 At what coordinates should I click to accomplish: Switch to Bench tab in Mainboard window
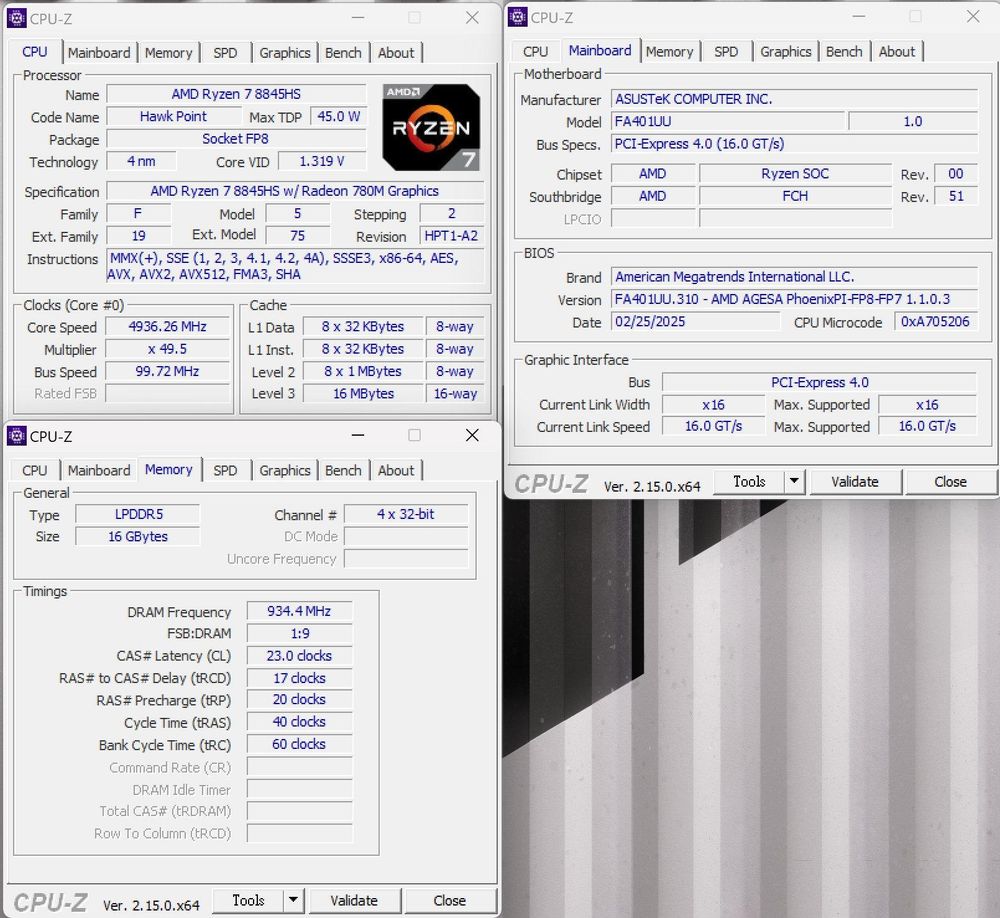[x=844, y=52]
